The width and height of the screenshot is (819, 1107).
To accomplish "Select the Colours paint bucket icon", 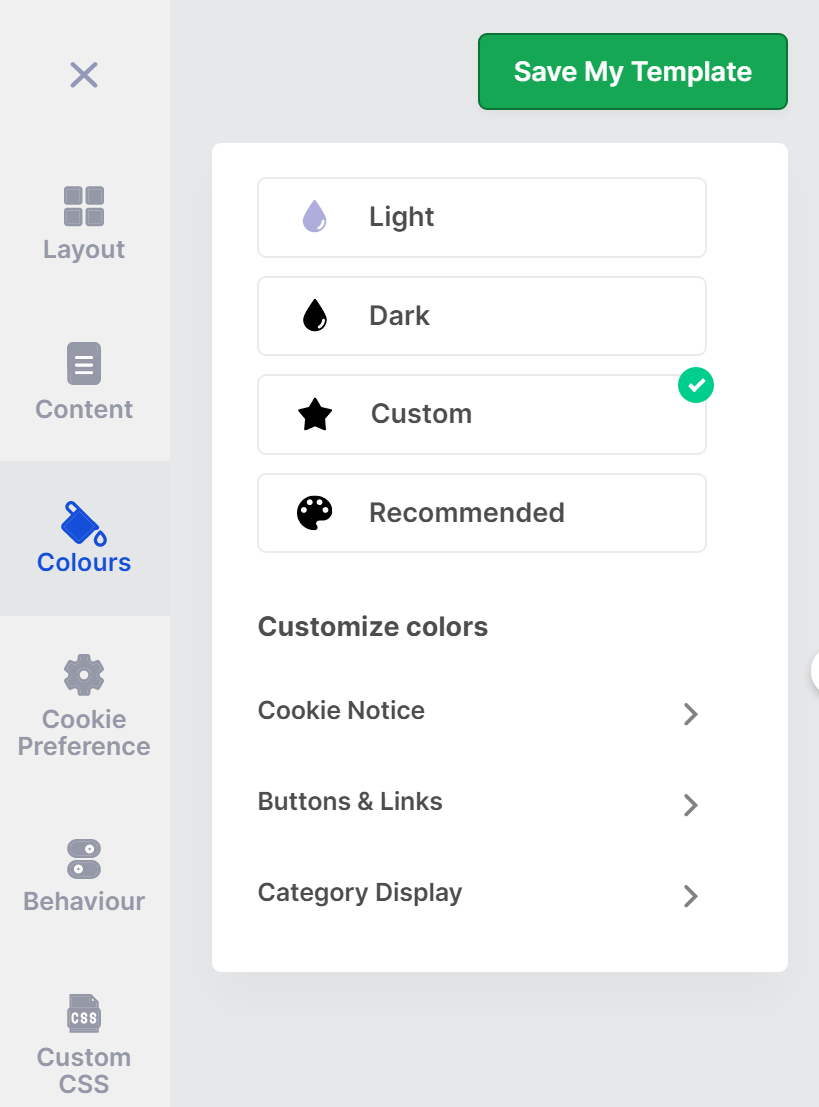I will (84, 523).
